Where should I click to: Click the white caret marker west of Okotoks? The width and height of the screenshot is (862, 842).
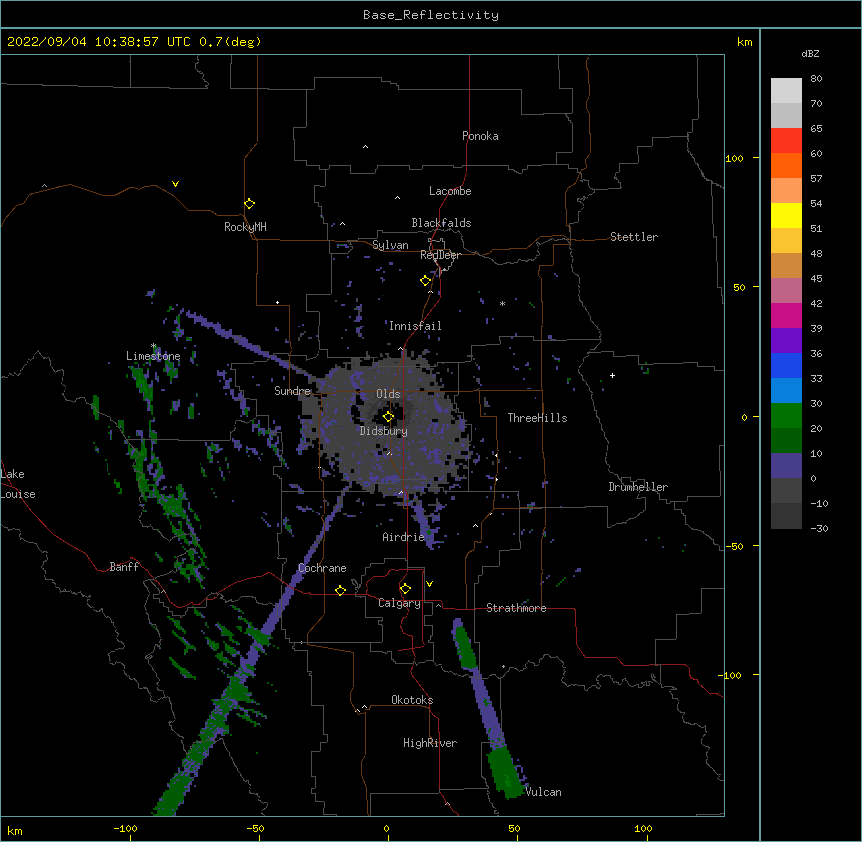click(x=364, y=707)
